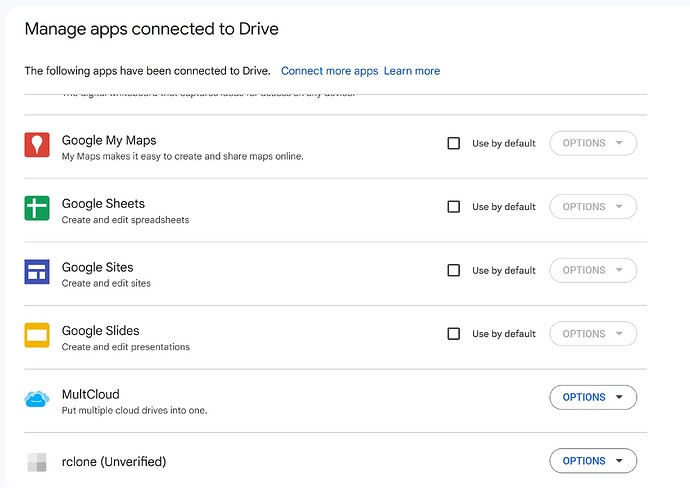Check Use by default for Google Slides
Screen dimensions: 690x488
point(454,334)
